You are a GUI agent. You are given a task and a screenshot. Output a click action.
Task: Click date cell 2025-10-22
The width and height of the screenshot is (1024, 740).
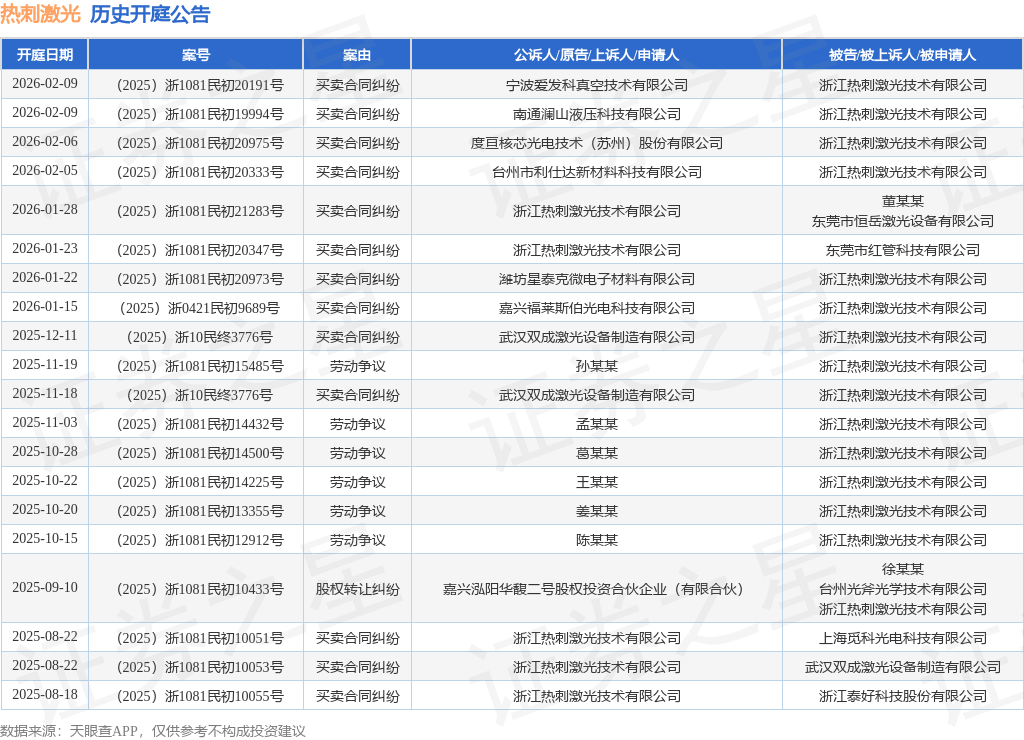[x=45, y=481]
